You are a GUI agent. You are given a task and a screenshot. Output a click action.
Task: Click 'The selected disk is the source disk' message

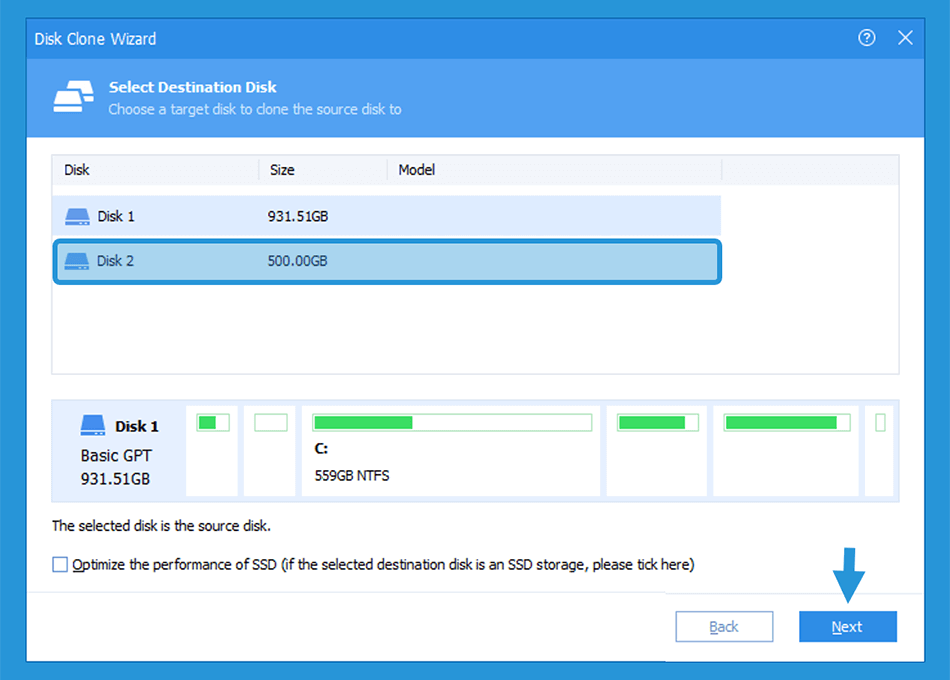[x=161, y=526]
